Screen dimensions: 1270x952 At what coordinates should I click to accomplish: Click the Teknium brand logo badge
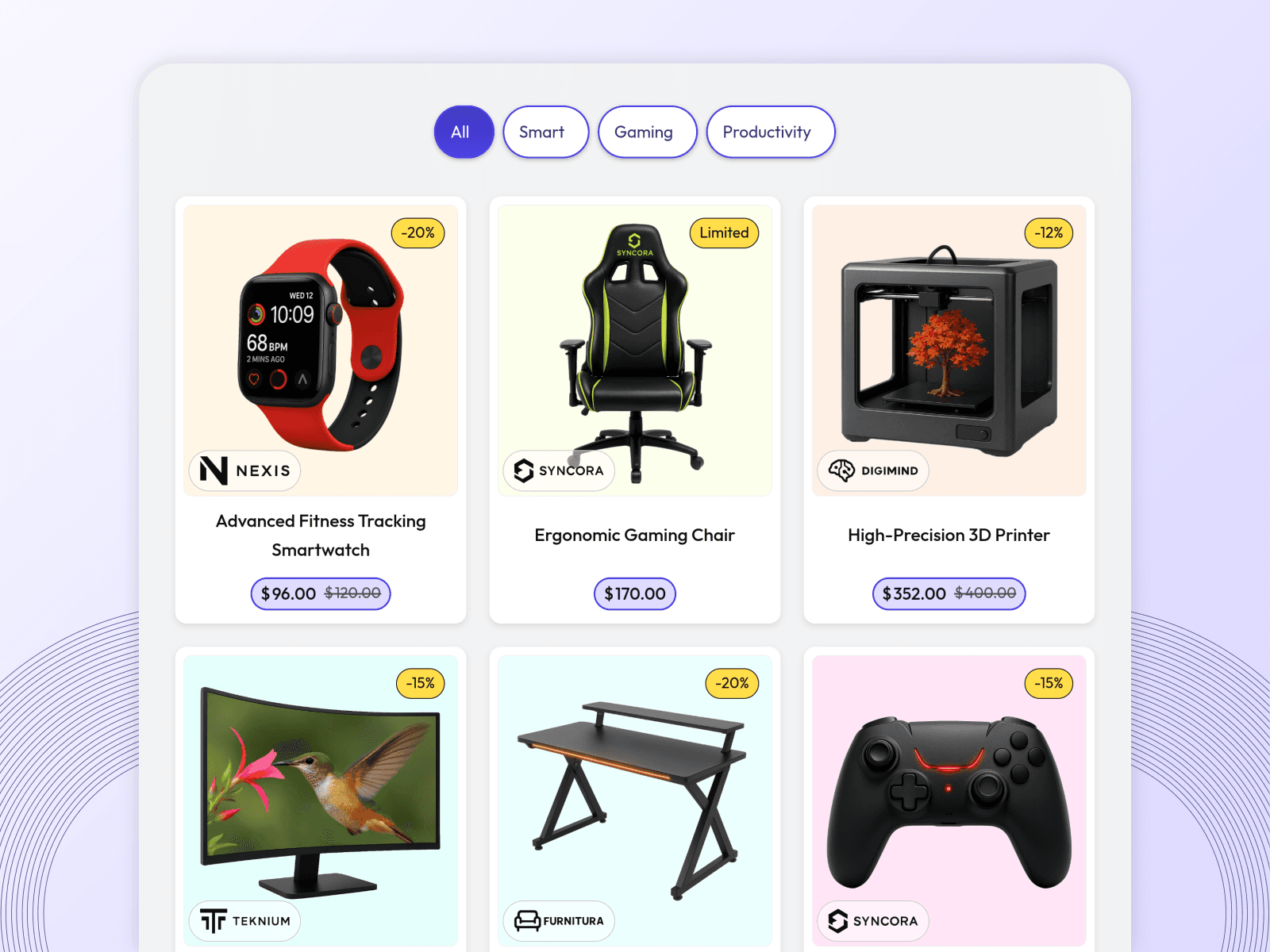click(244, 921)
